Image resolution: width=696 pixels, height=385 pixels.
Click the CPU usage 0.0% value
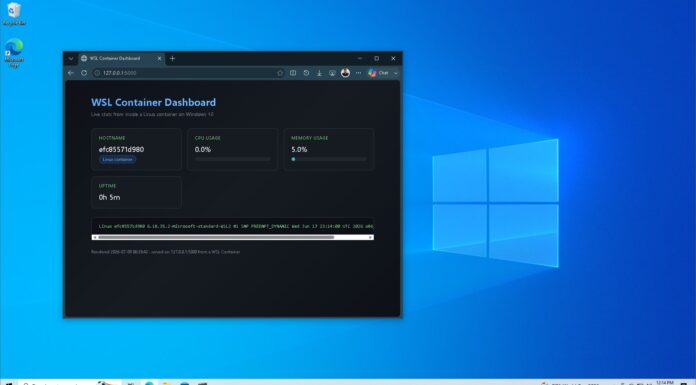coord(203,150)
